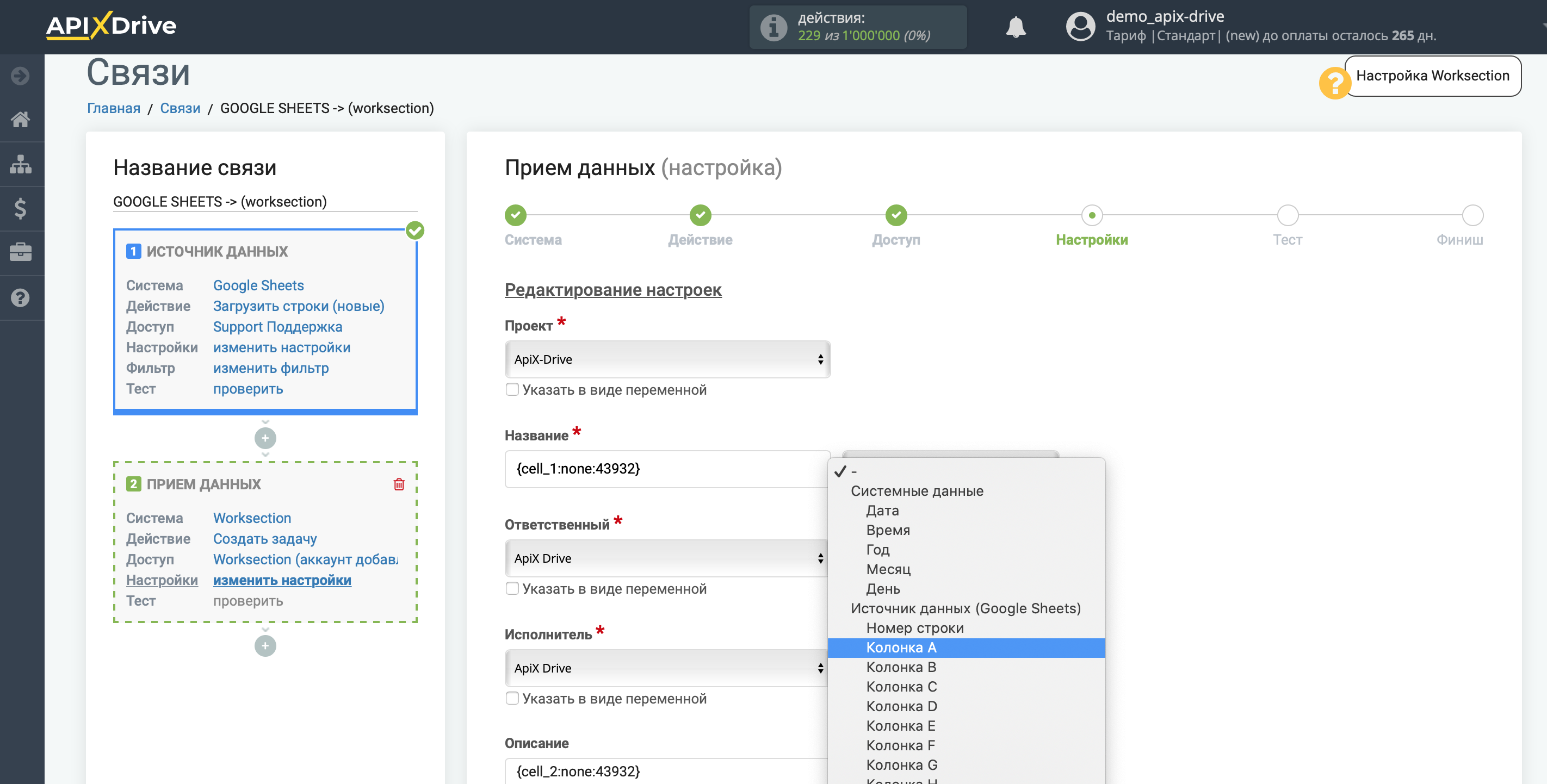Click the Описание input field

(667, 771)
